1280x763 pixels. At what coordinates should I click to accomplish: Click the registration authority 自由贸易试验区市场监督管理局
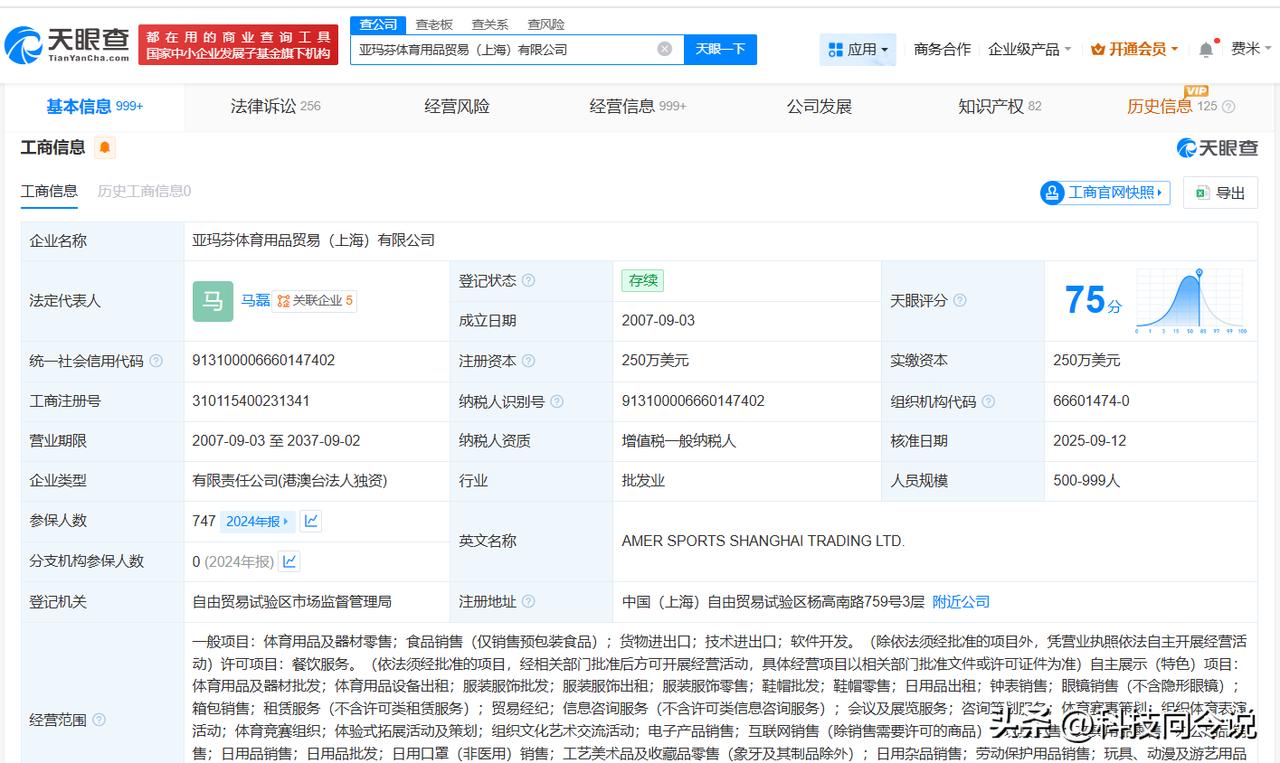(x=292, y=601)
